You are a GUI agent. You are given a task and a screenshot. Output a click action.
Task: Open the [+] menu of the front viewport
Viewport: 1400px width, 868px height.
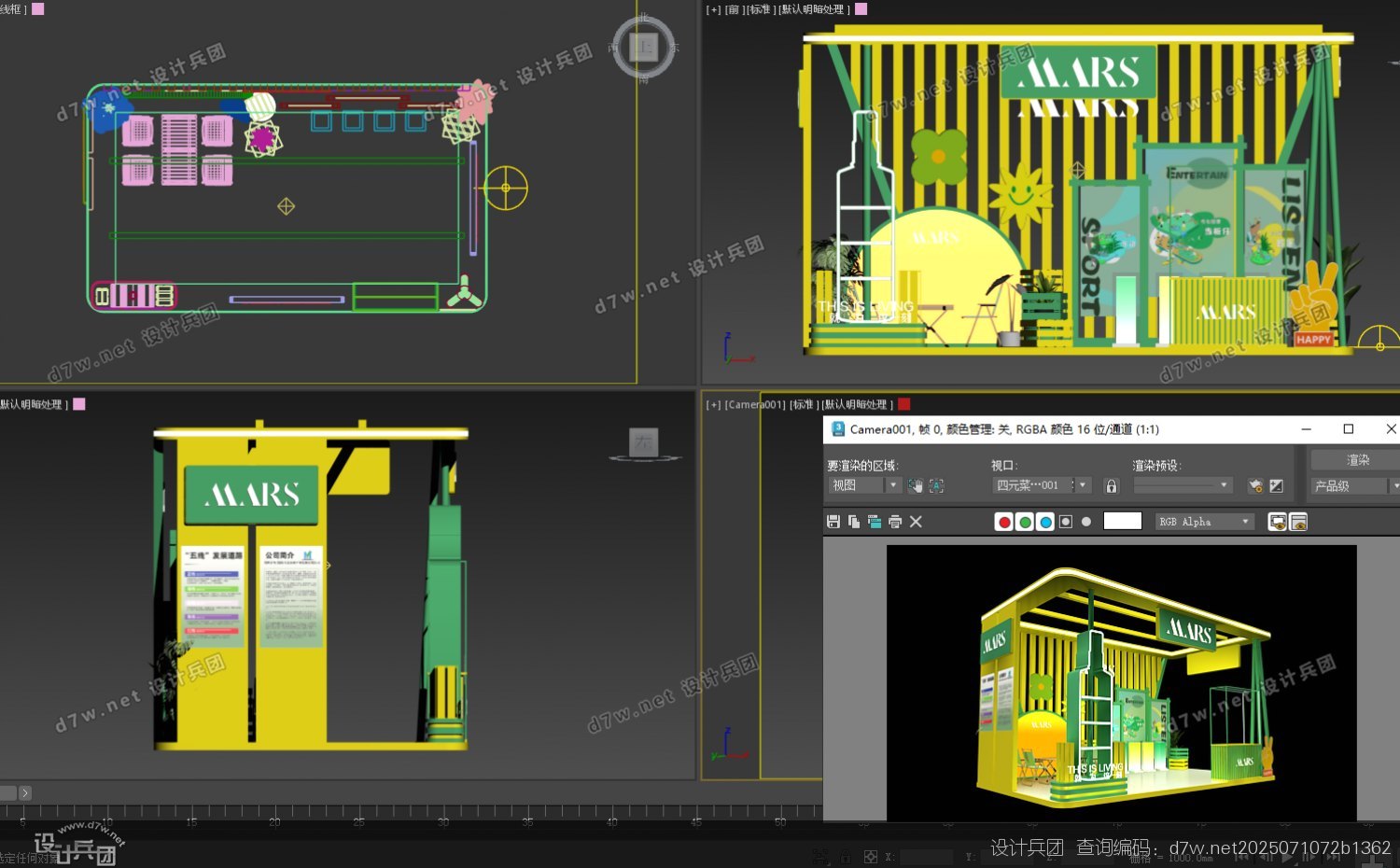pos(714,9)
